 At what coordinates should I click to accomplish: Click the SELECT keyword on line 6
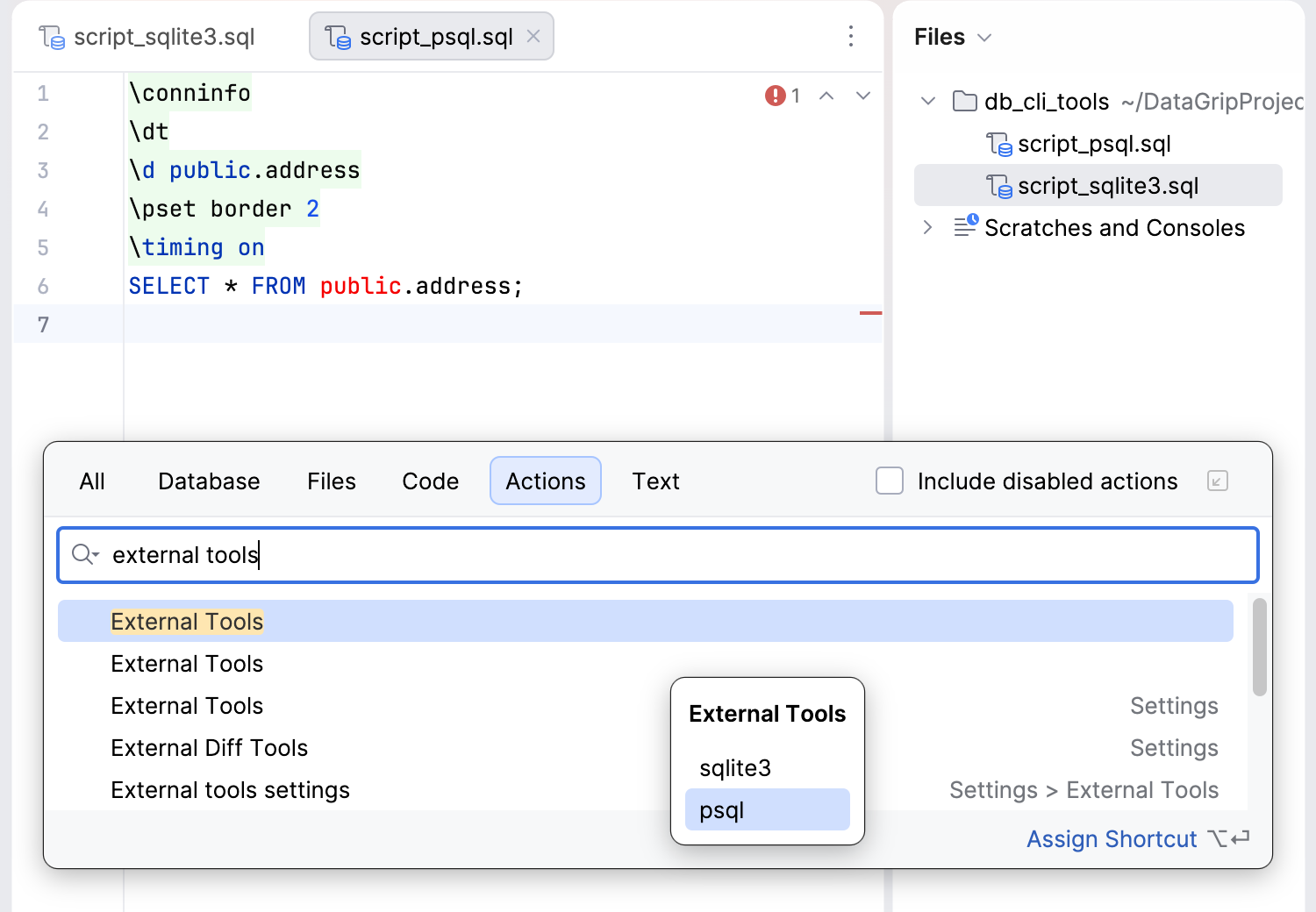168,286
